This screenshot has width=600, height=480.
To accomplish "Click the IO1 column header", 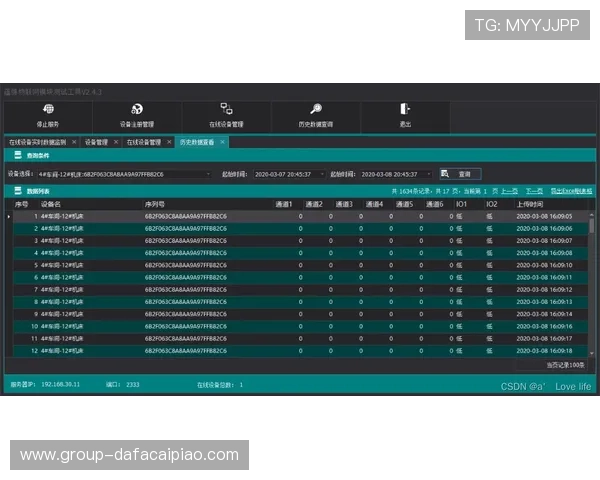I will 461,204.
